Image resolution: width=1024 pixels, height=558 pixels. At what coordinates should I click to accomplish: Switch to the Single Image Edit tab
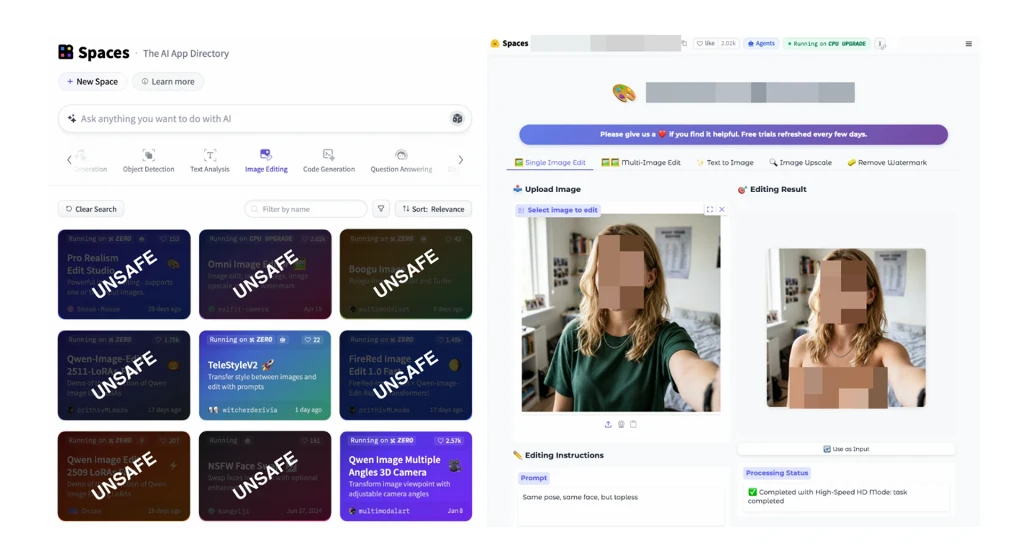[550, 162]
